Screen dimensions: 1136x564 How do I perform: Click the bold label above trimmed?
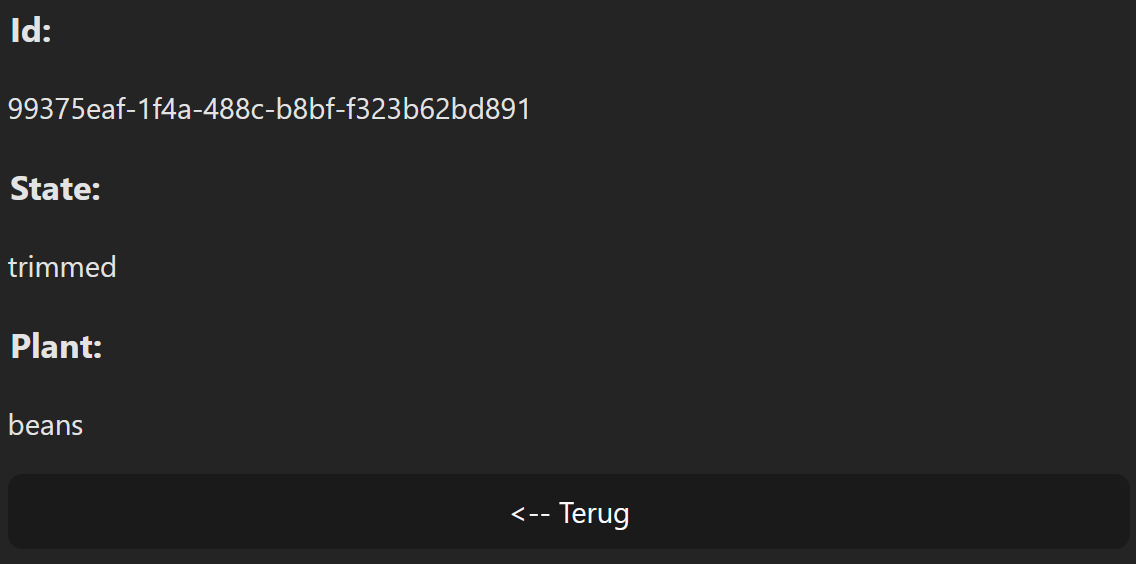coord(56,189)
